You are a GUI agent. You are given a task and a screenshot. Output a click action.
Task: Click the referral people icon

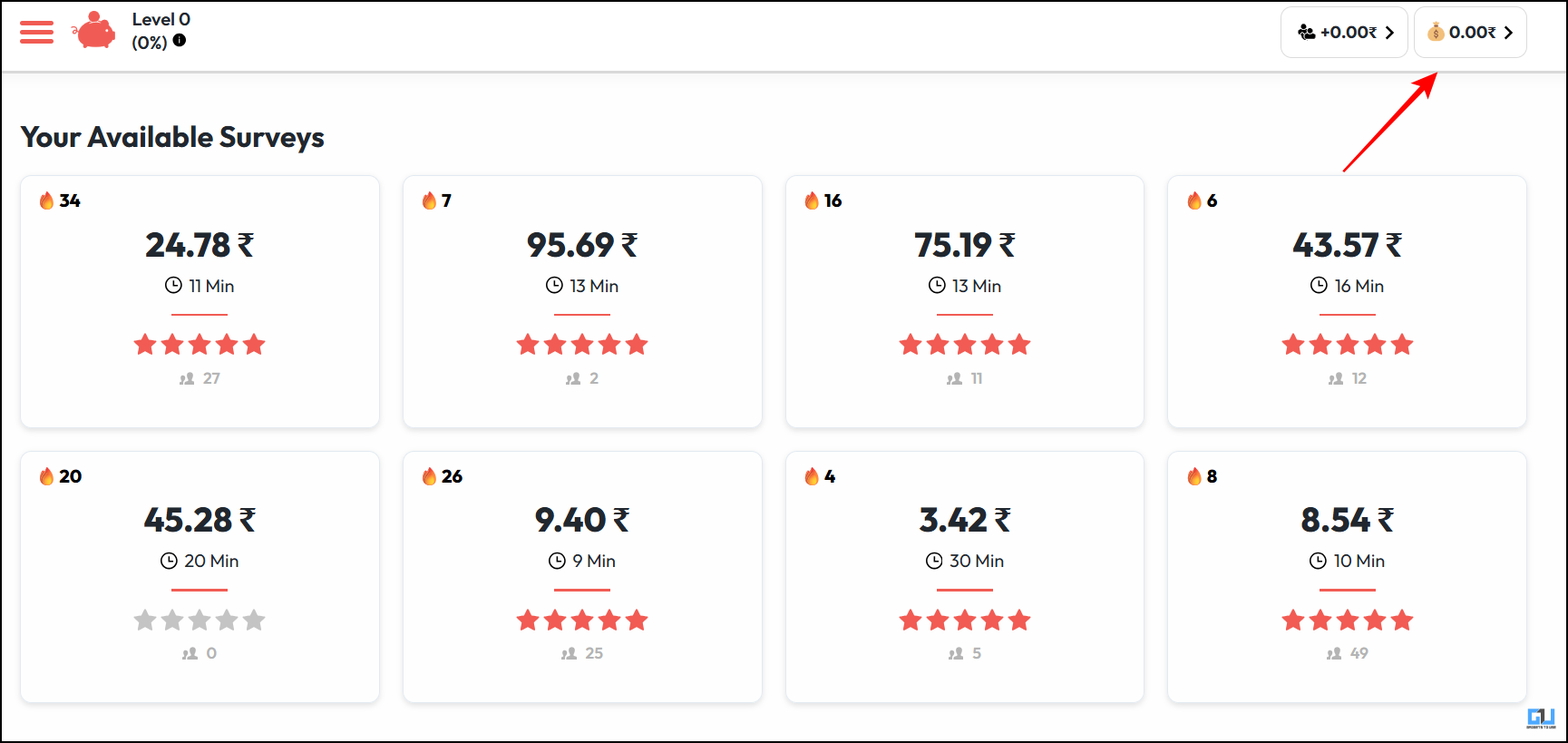pyautogui.click(x=1306, y=33)
